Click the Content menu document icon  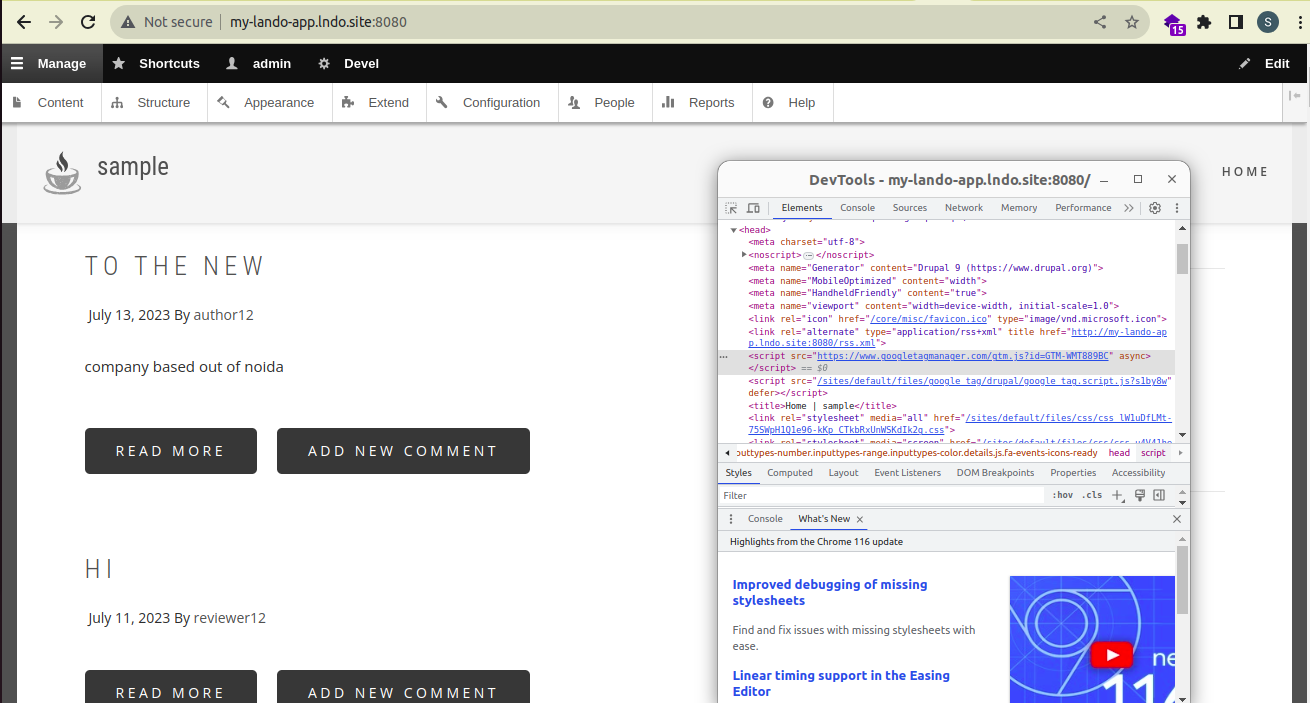point(18,102)
